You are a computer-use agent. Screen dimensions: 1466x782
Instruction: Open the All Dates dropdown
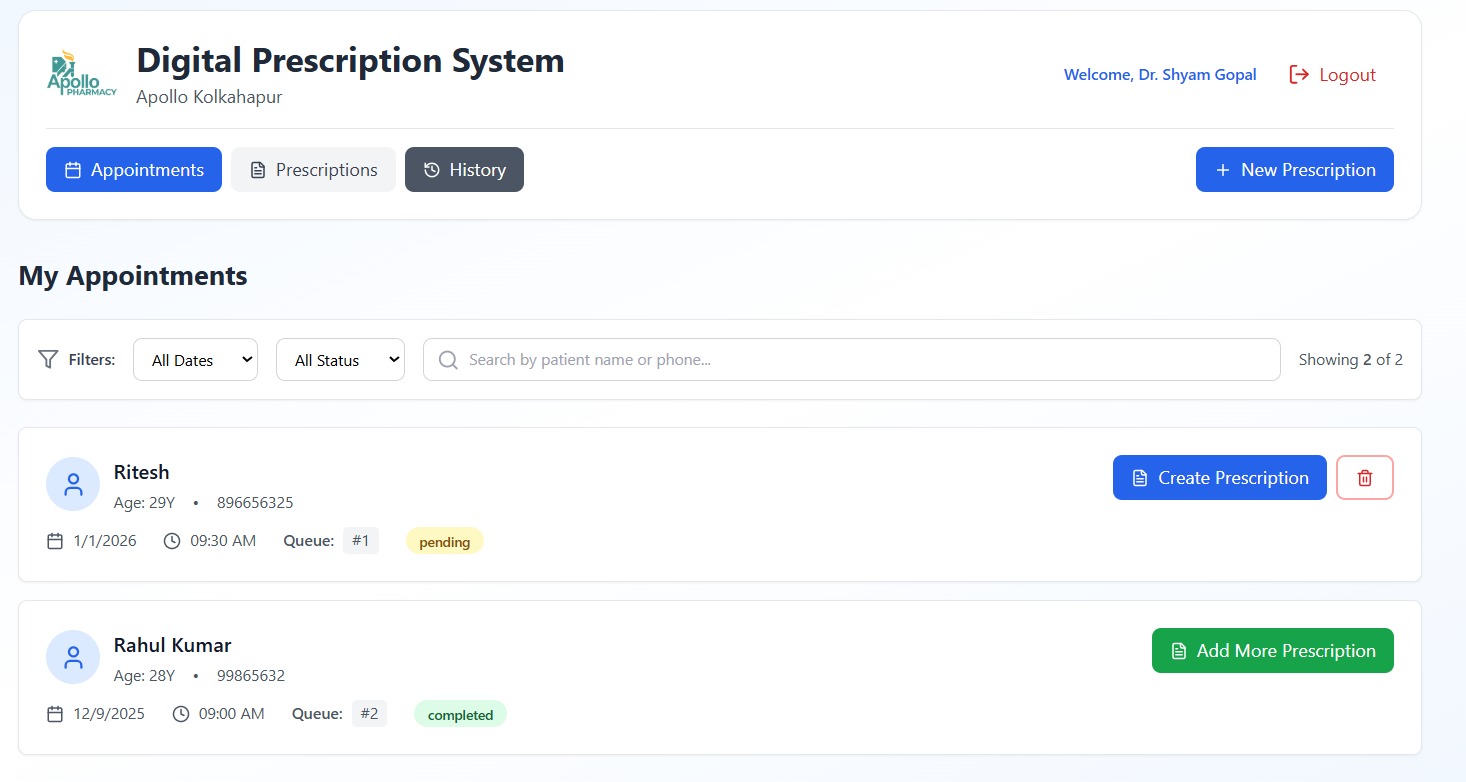tap(195, 360)
